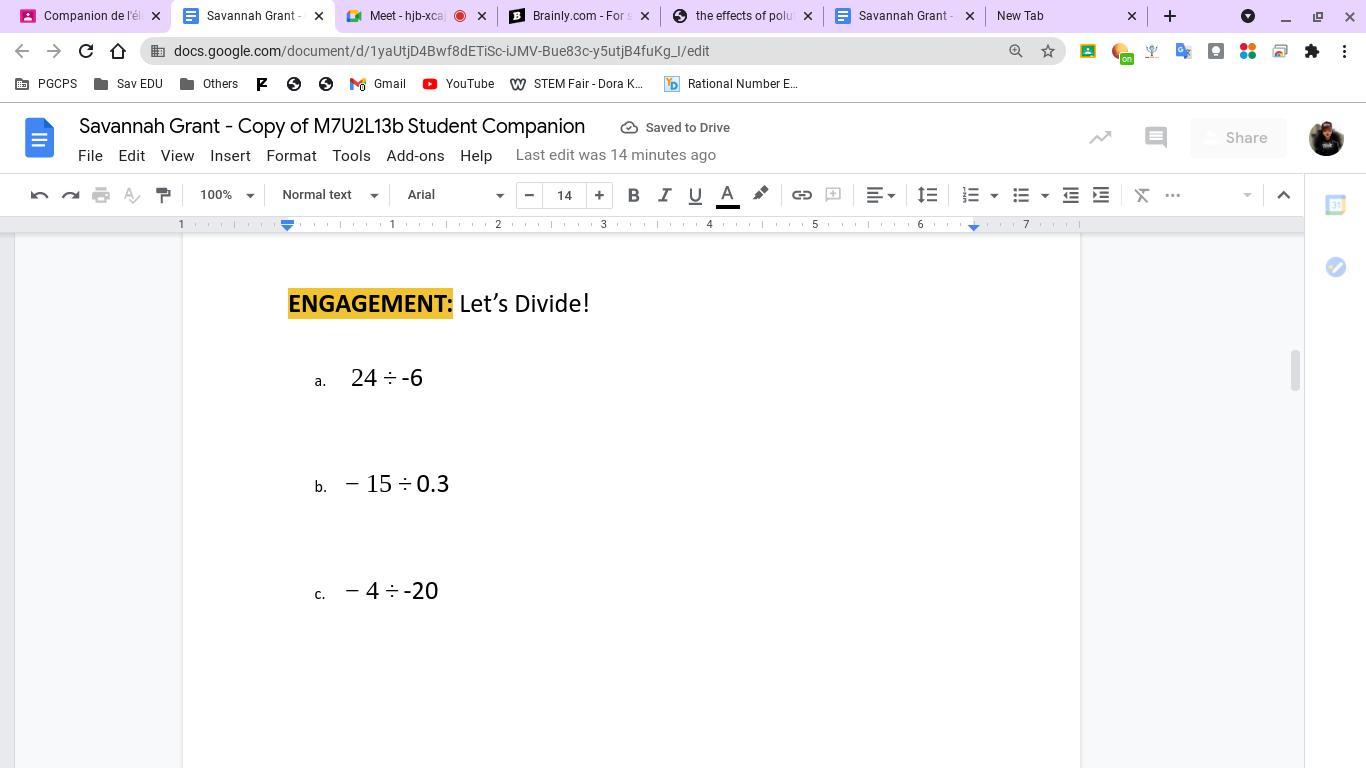The image size is (1366, 768).
Task: Open version history via last edit link
Action: coord(616,155)
